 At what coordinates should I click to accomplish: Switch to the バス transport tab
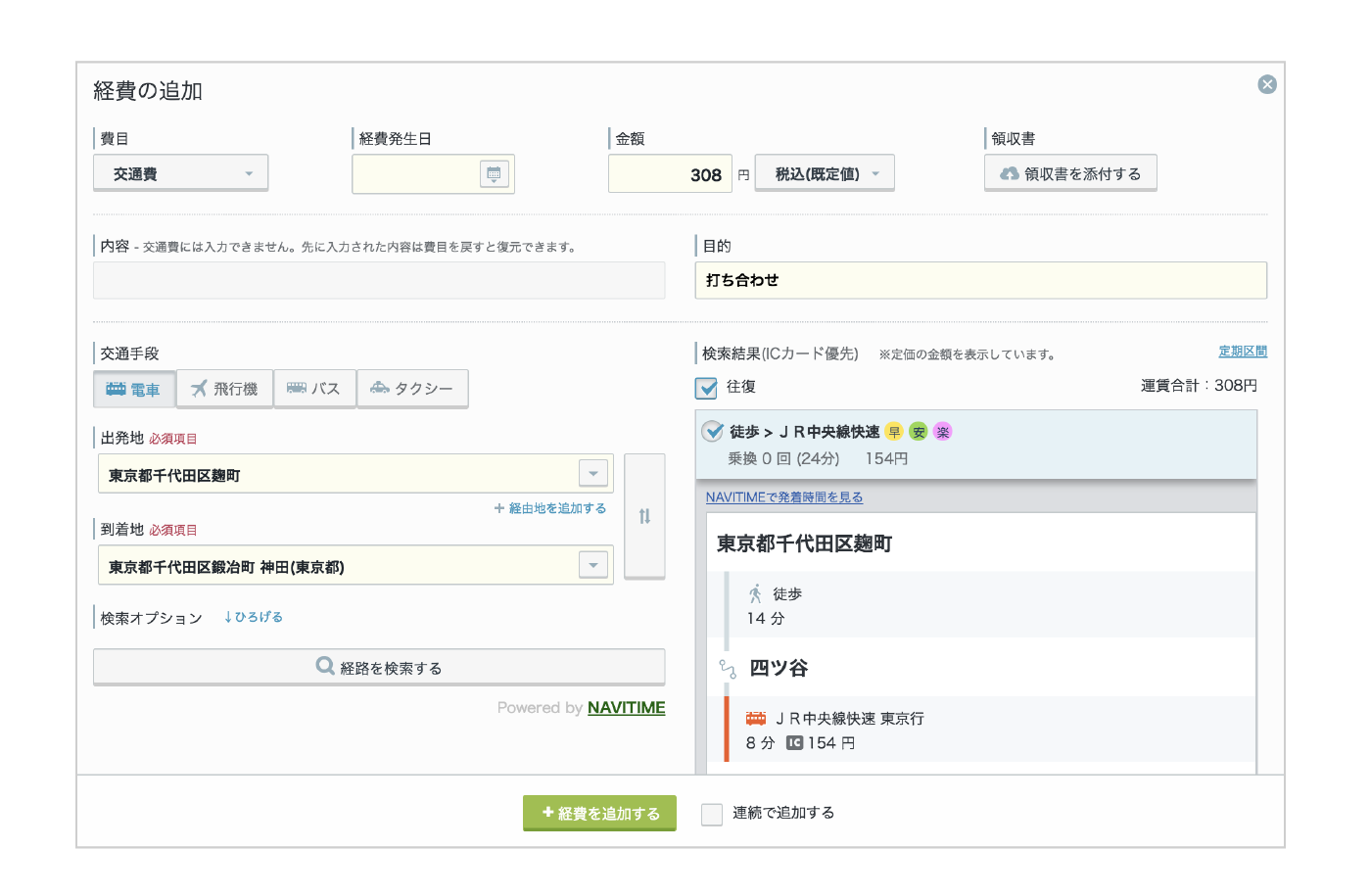tap(314, 389)
